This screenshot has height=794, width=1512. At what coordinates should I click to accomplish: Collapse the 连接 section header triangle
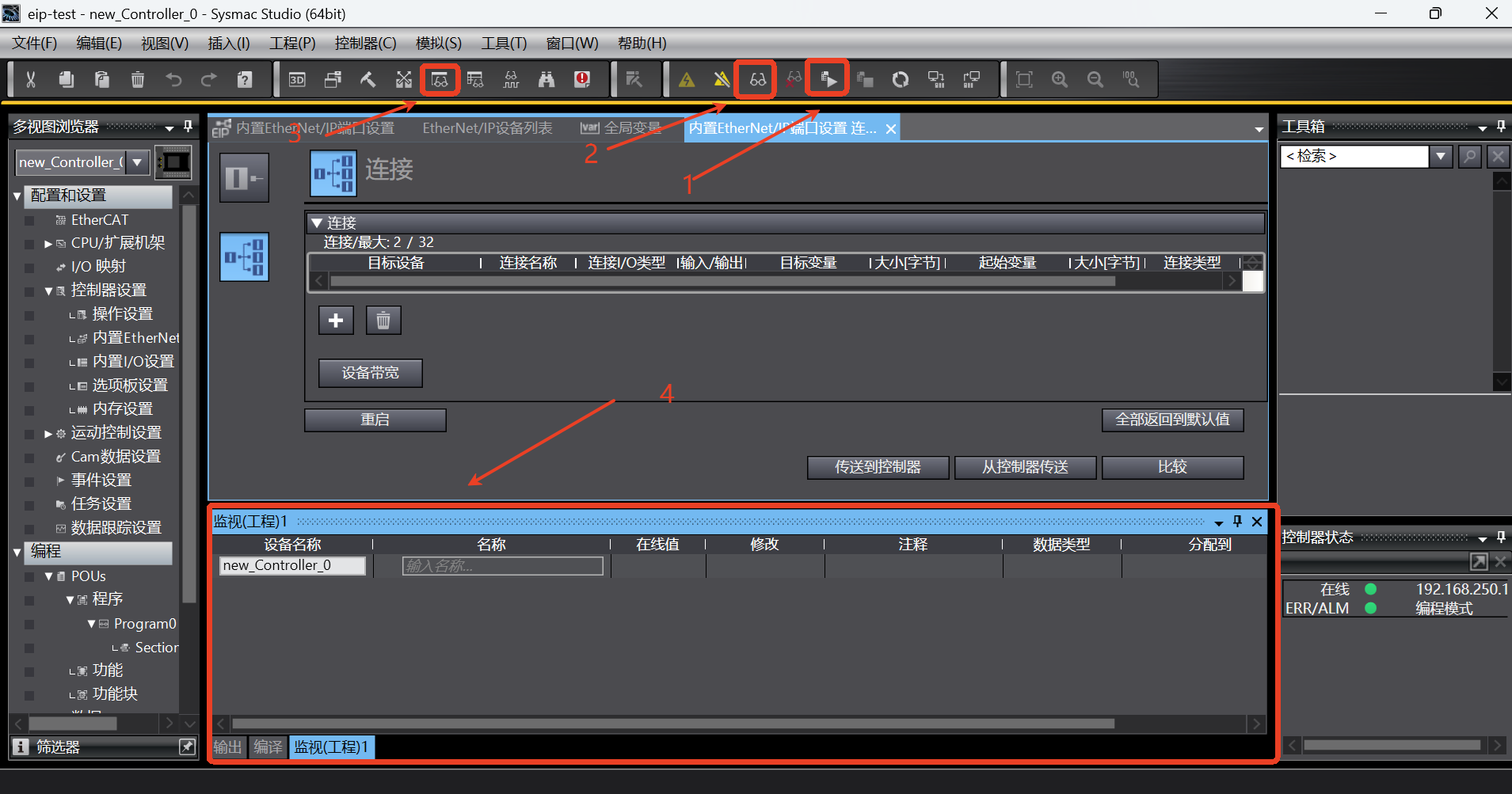click(317, 222)
